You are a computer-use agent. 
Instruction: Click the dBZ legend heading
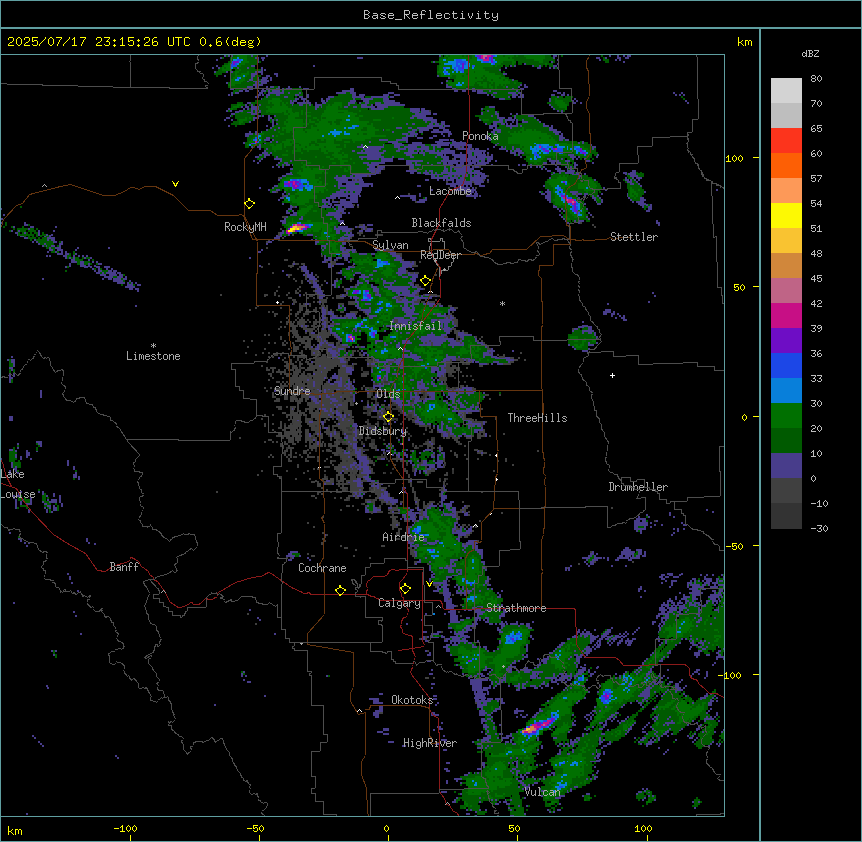point(810,54)
